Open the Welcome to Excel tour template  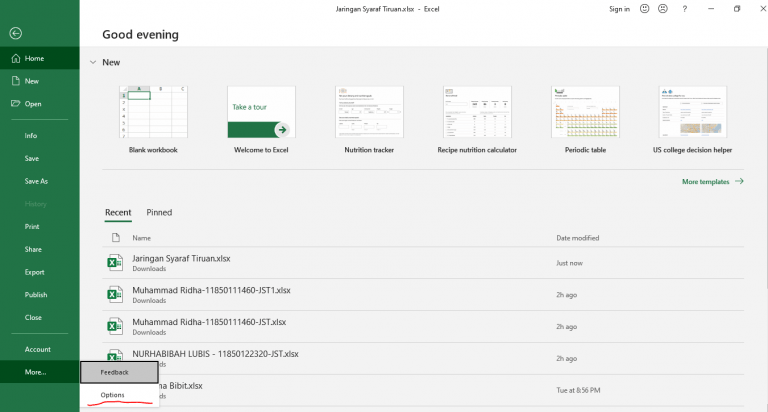click(x=261, y=120)
